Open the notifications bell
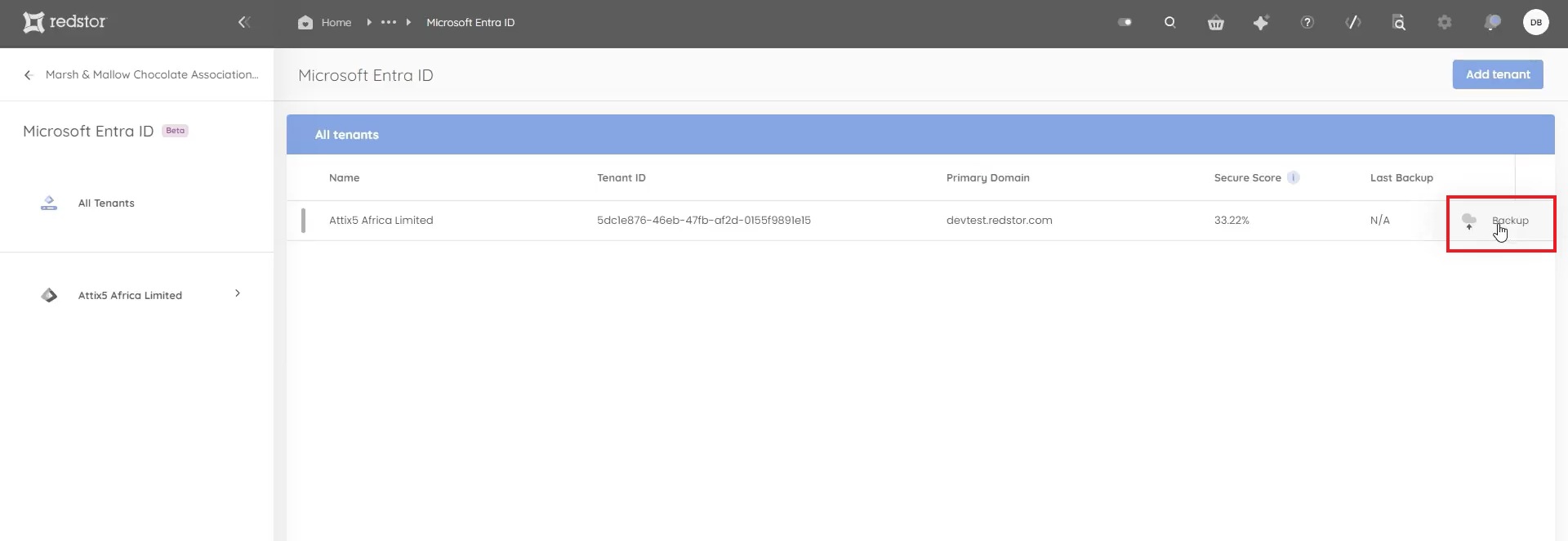The height and width of the screenshot is (541, 1568). click(x=1492, y=23)
